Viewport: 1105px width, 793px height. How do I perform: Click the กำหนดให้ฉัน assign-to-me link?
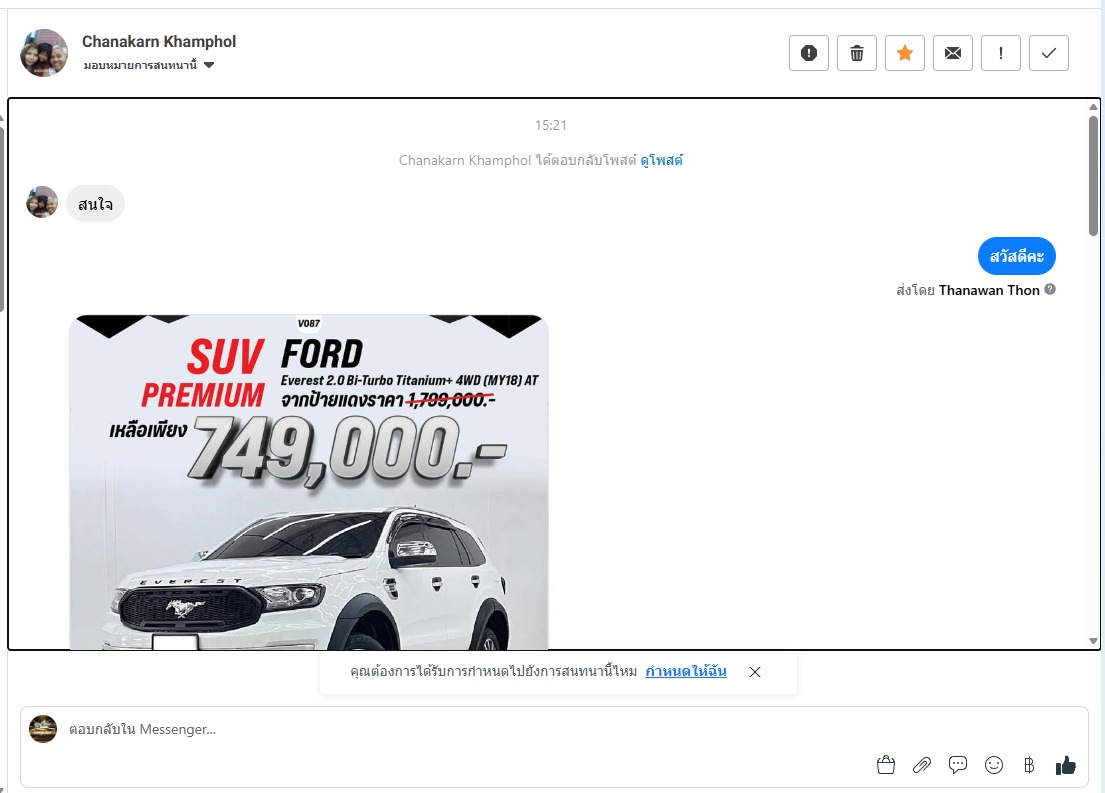pos(686,671)
